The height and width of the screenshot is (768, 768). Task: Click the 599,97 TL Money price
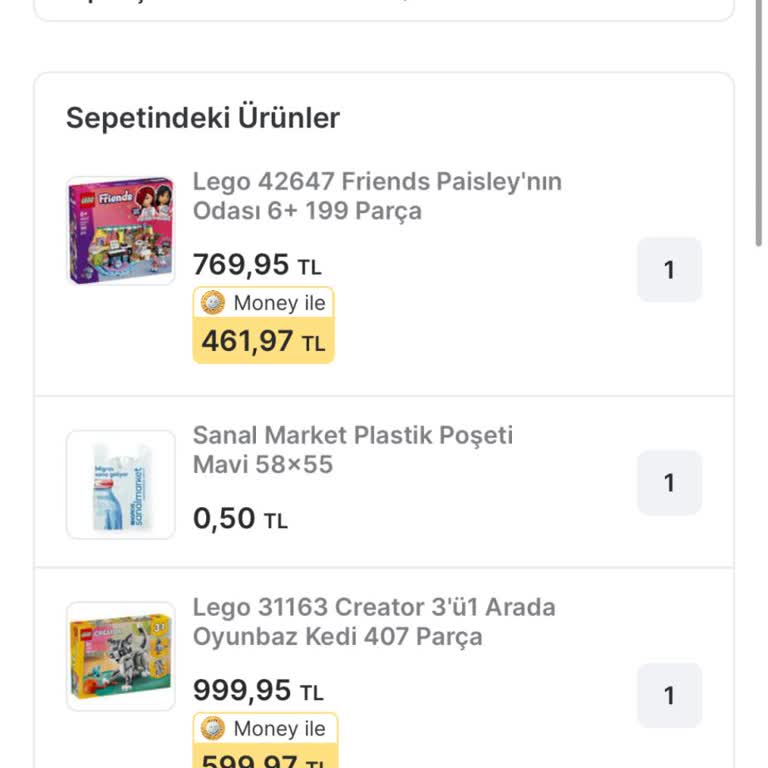263,760
